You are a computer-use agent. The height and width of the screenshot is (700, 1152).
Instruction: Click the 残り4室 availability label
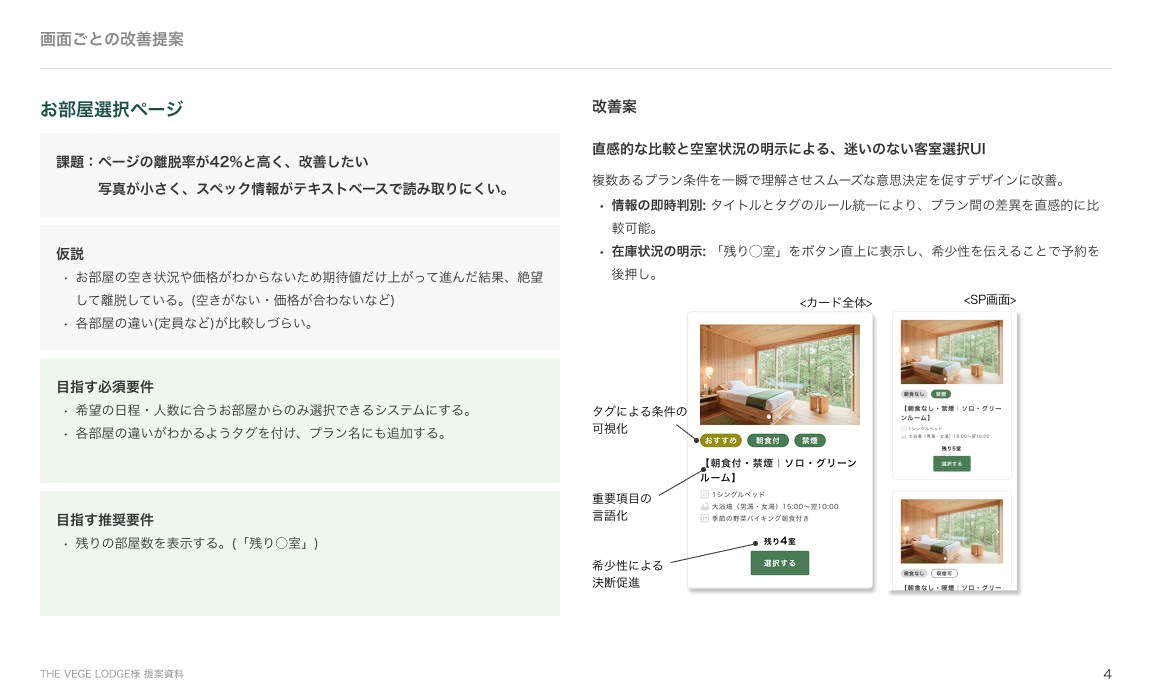[x=780, y=541]
